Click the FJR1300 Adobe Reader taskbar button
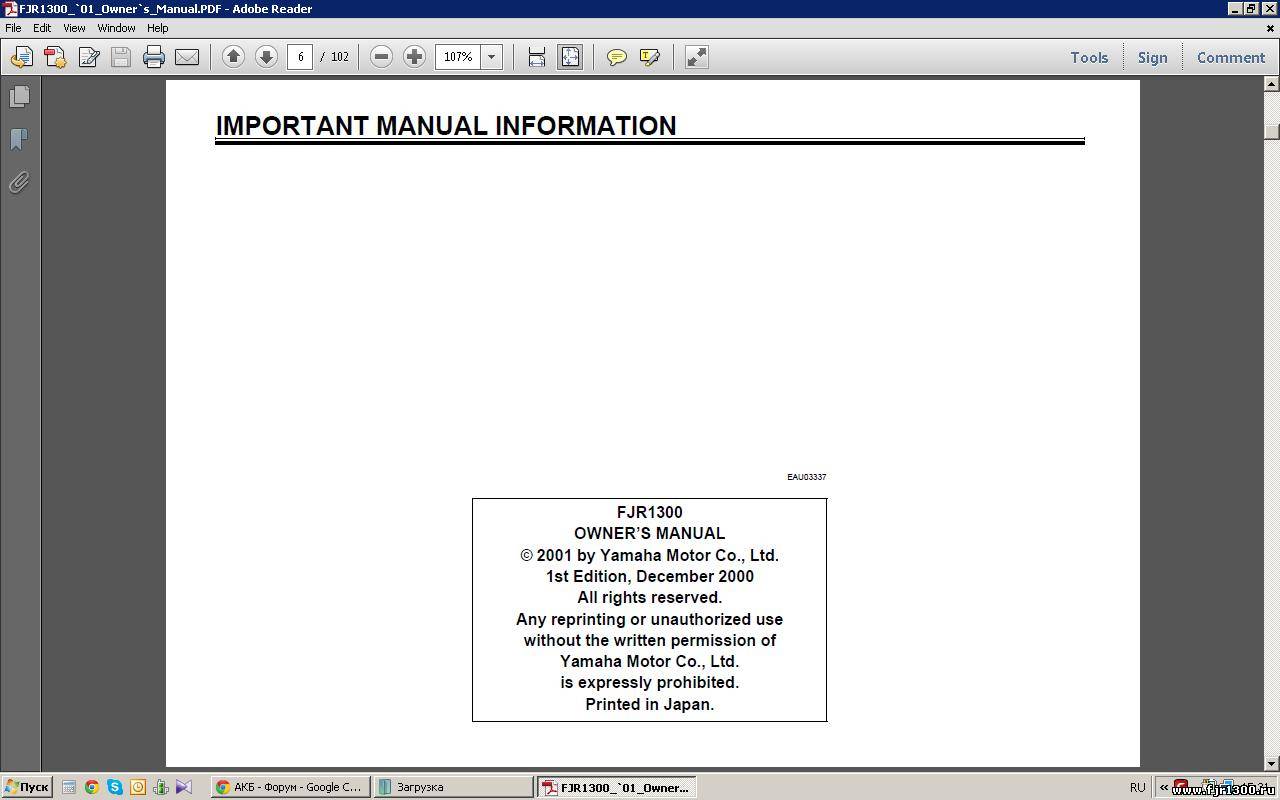 616,787
